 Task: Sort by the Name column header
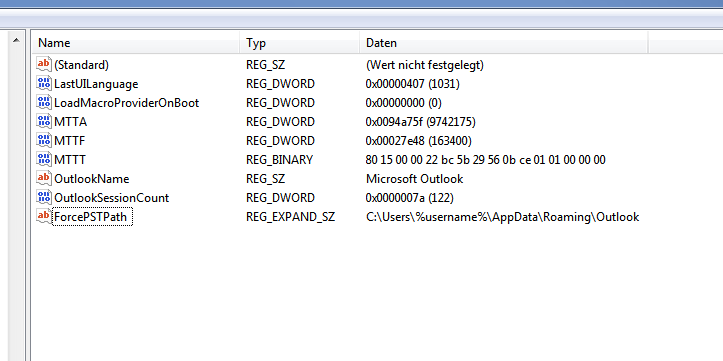136,43
